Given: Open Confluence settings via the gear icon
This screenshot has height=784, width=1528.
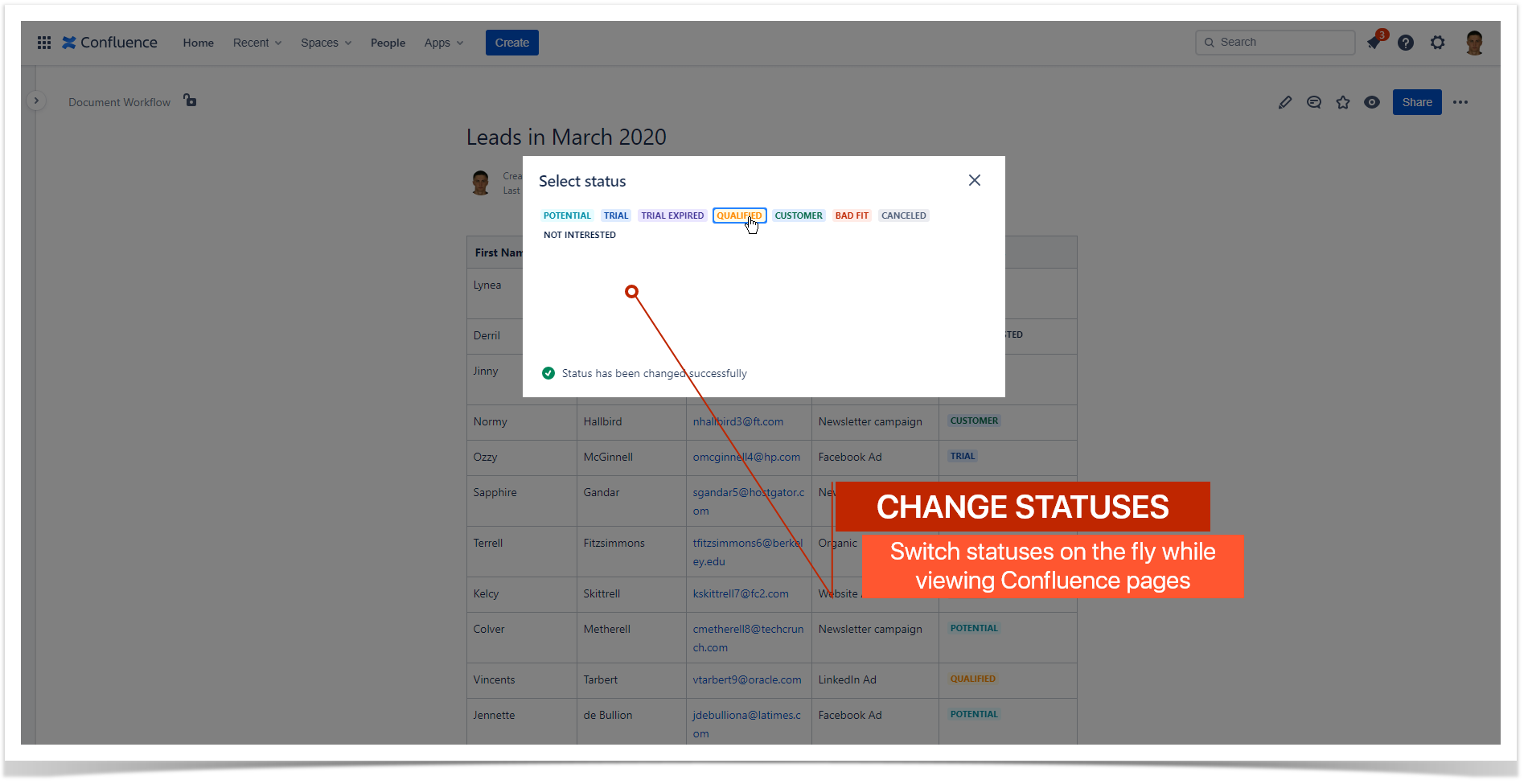Looking at the screenshot, I should tap(1438, 42).
